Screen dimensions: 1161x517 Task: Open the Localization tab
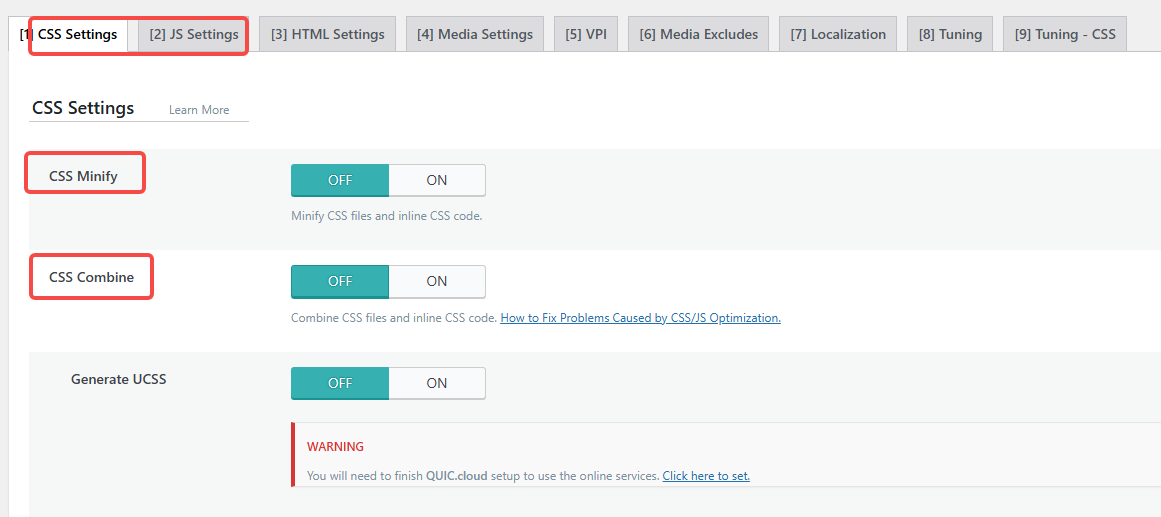pyautogui.click(x=837, y=34)
